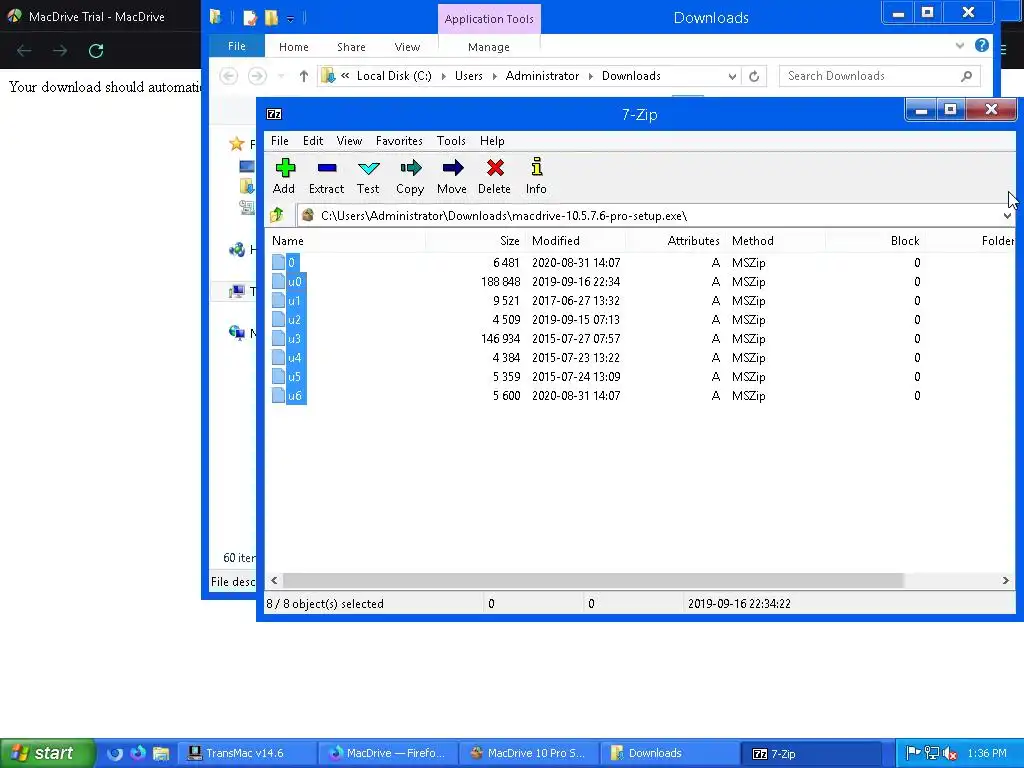Image resolution: width=1024 pixels, height=768 pixels.
Task: Open the Tools menu in 7-Zip
Action: (x=451, y=141)
